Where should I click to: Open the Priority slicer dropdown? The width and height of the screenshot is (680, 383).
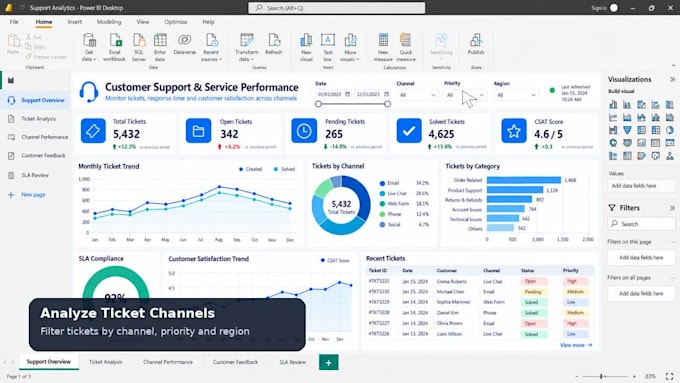pyautogui.click(x=465, y=95)
